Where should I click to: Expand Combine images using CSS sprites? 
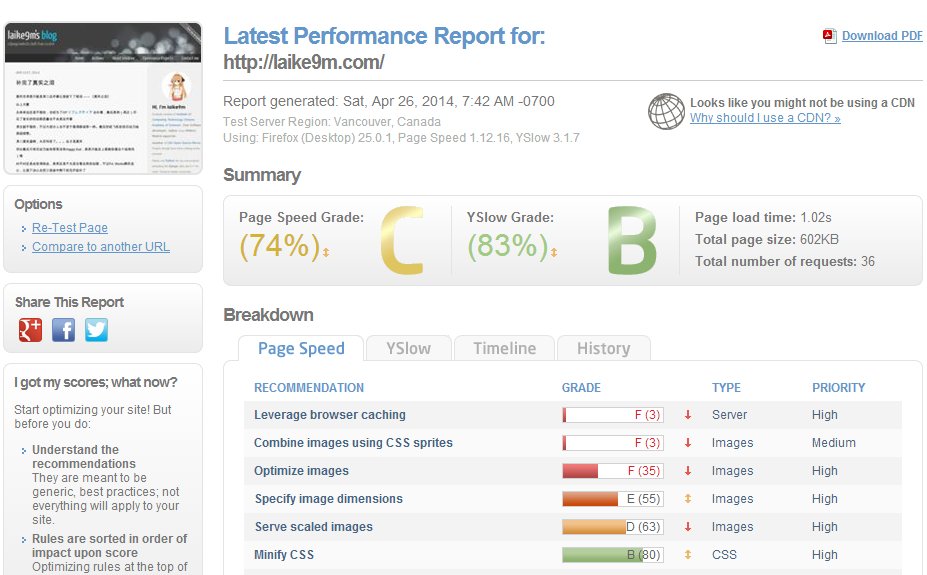[354, 443]
